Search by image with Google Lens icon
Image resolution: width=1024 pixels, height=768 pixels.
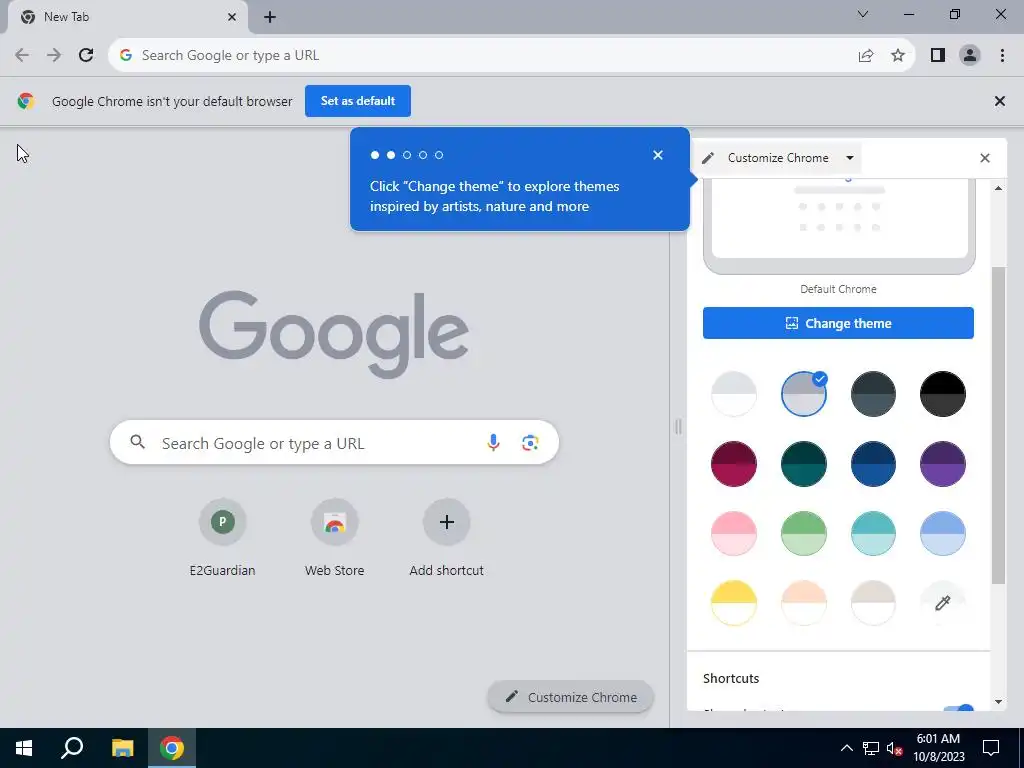pyautogui.click(x=530, y=443)
